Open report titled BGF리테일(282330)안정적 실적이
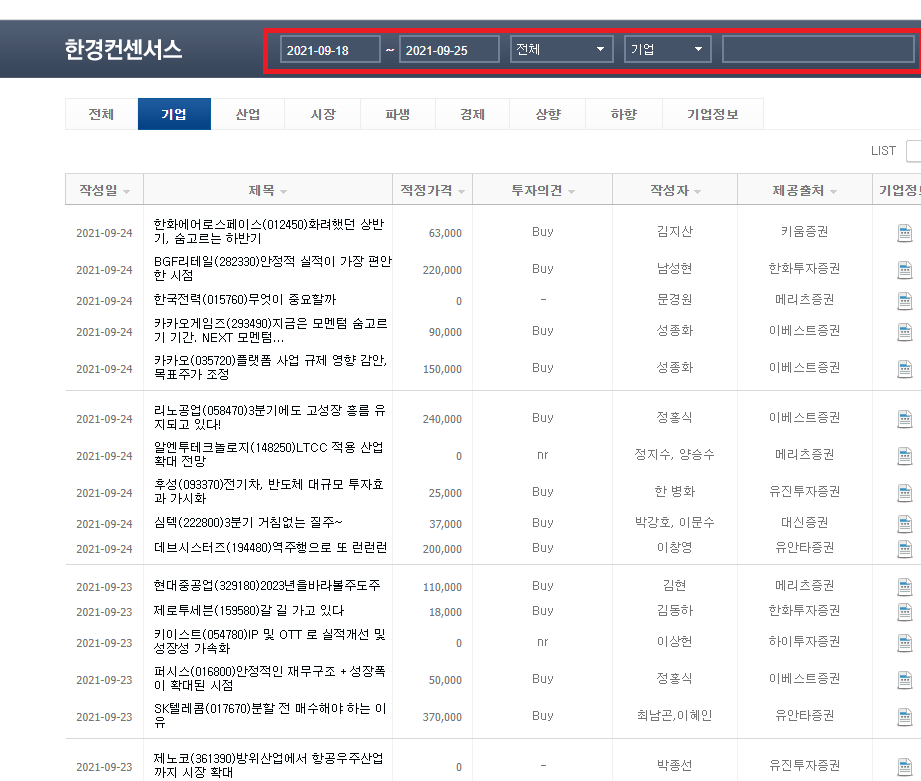The width and height of the screenshot is (921, 781). point(273,268)
